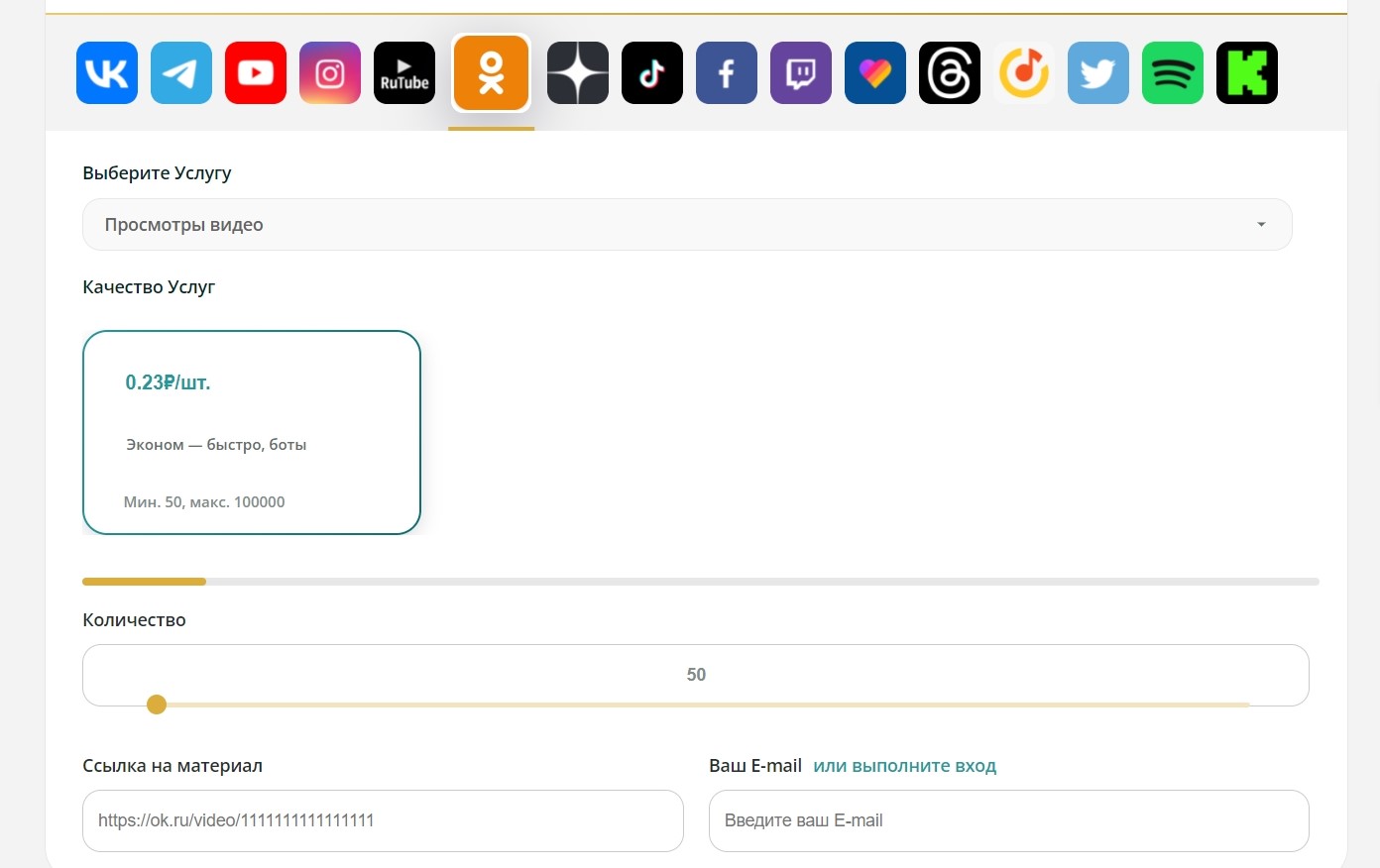Focus the quantity field showing 50
The height and width of the screenshot is (868, 1380).
point(696,675)
